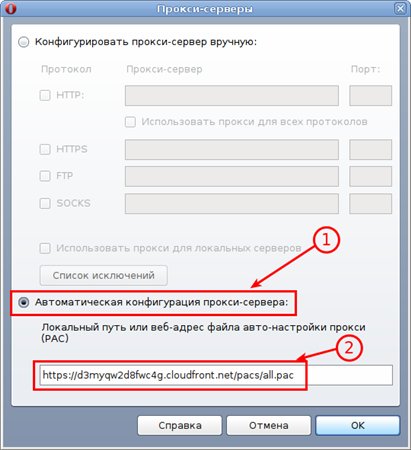Click the HTTP proxy server address field
The width and height of the screenshot is (411, 450).
tap(232, 95)
